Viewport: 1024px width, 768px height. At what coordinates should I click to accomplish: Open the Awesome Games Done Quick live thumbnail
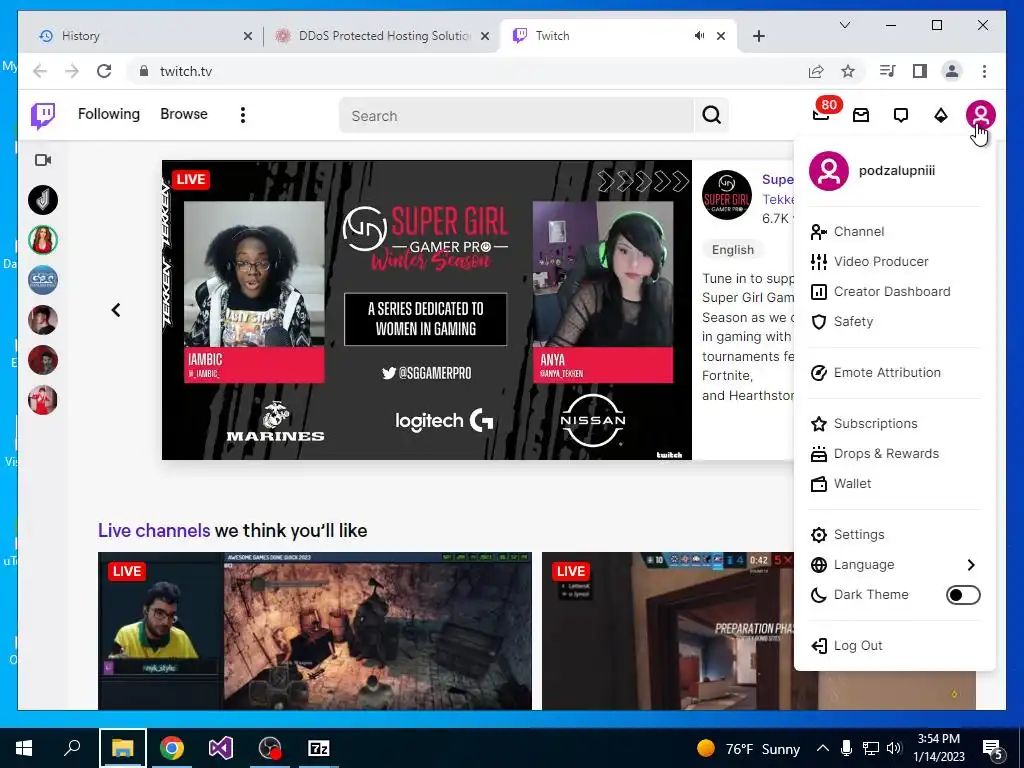[x=315, y=631]
